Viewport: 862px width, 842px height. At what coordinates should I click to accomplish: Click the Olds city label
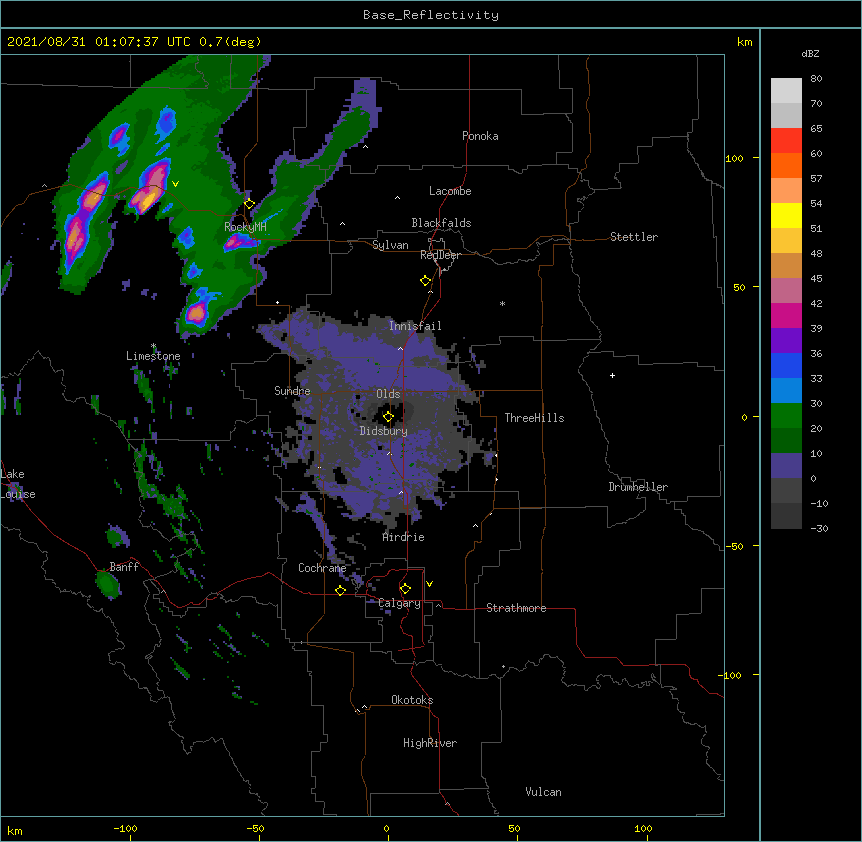[388, 394]
